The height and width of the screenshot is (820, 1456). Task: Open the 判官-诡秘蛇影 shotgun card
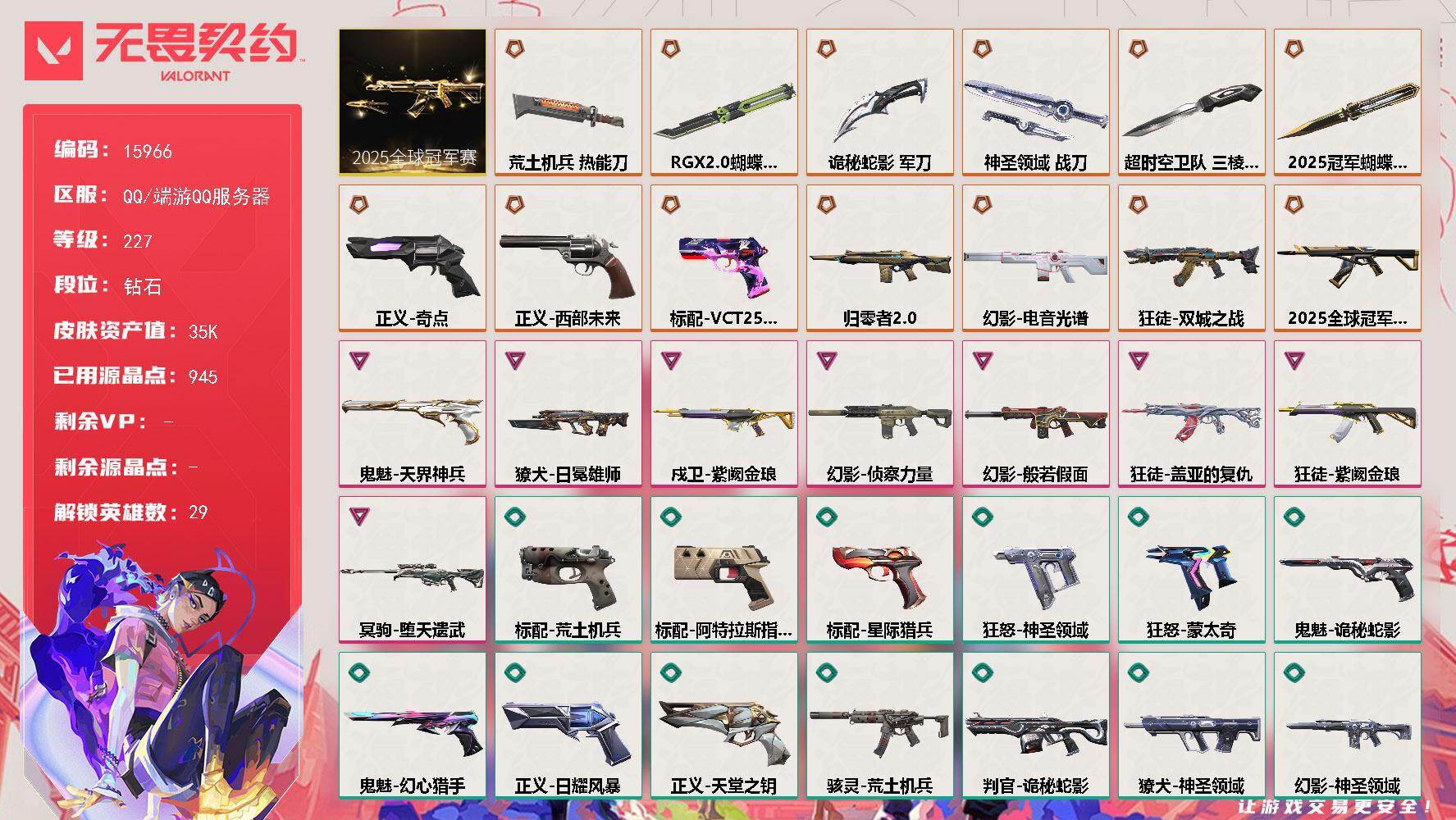pyautogui.click(x=1035, y=725)
